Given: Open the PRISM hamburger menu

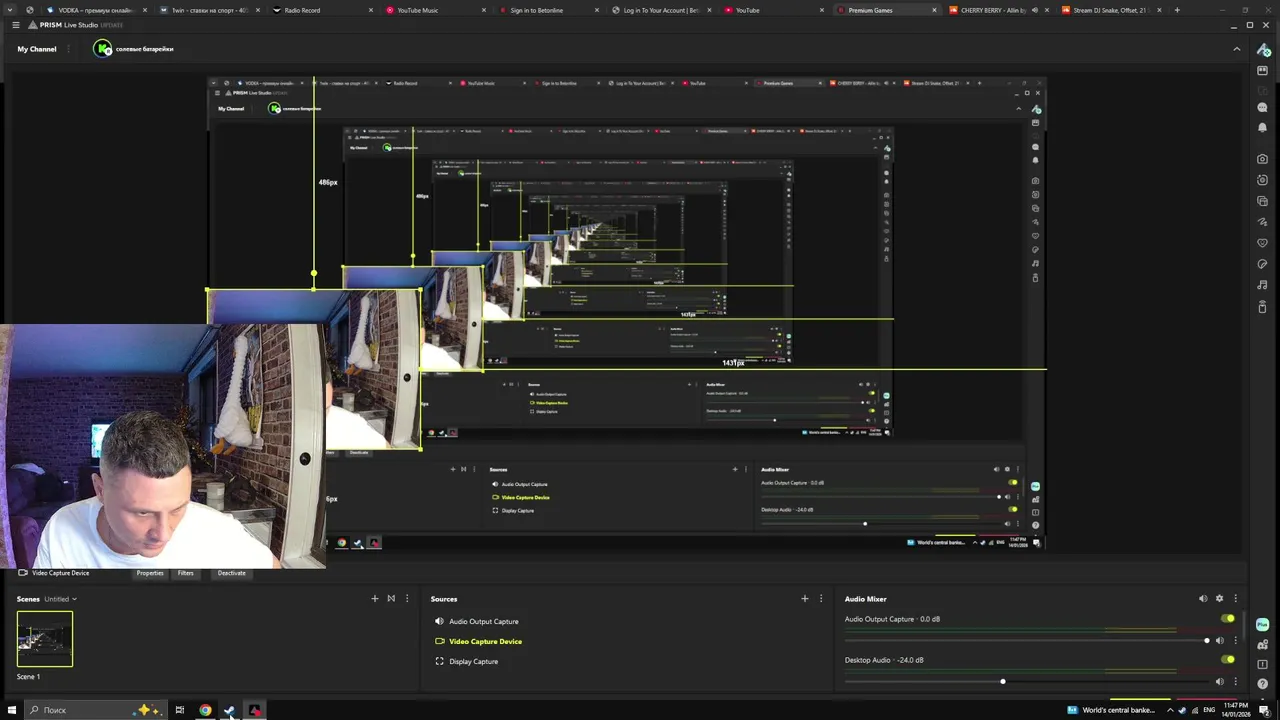Looking at the screenshot, I should pos(15,24).
